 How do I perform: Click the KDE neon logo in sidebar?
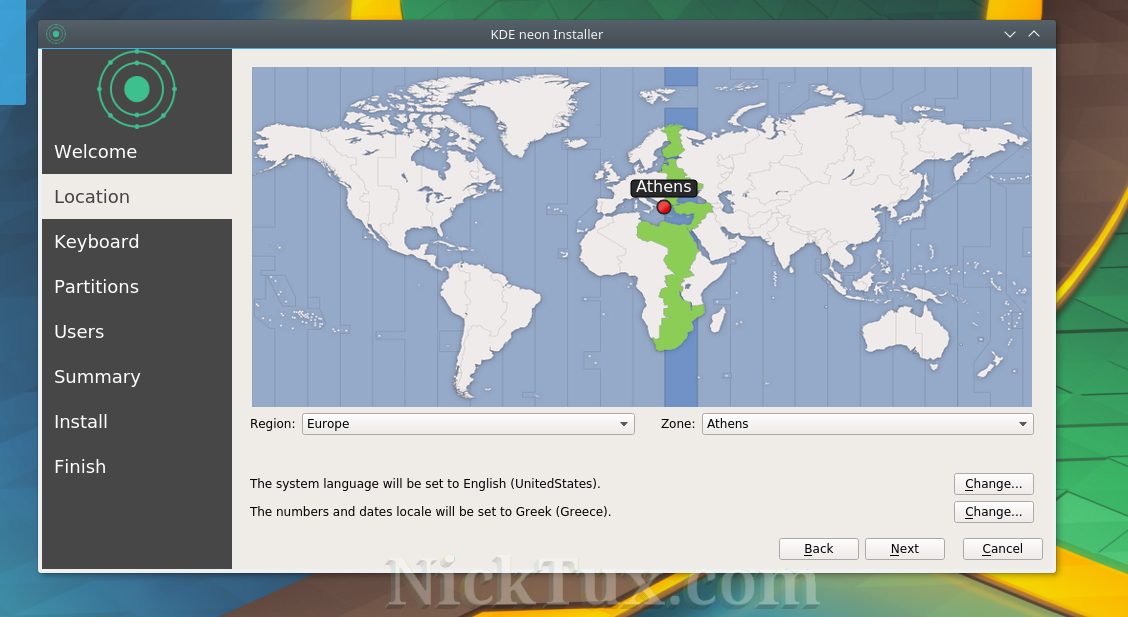[137, 89]
